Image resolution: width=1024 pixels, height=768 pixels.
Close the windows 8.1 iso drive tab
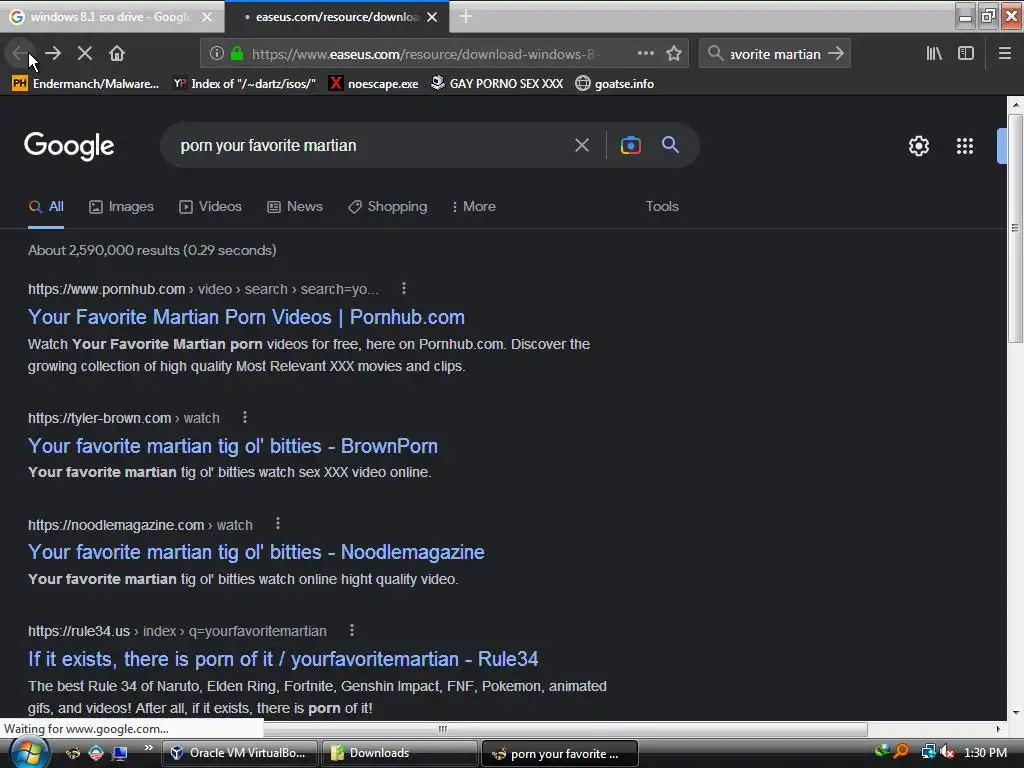[207, 17]
